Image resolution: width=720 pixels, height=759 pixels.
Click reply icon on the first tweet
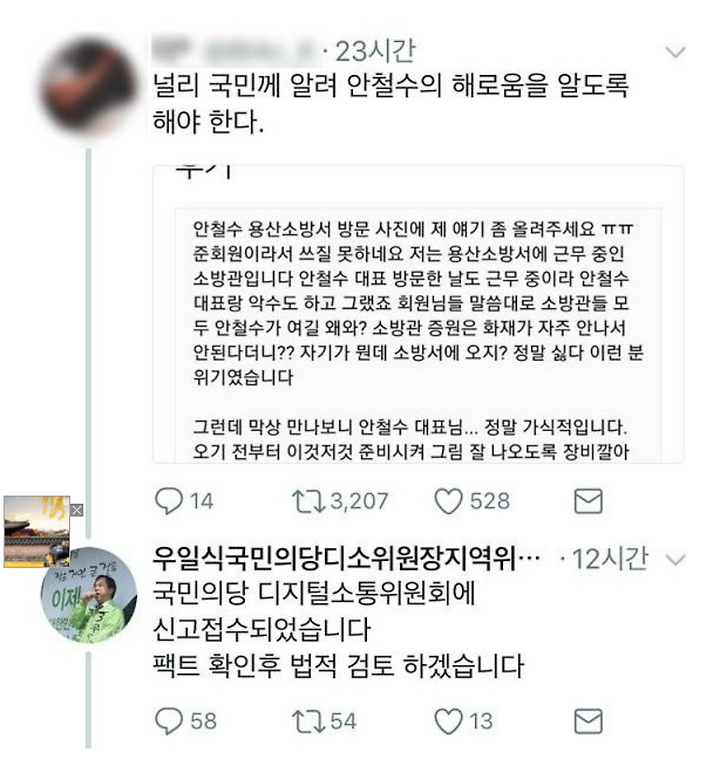pos(169,501)
